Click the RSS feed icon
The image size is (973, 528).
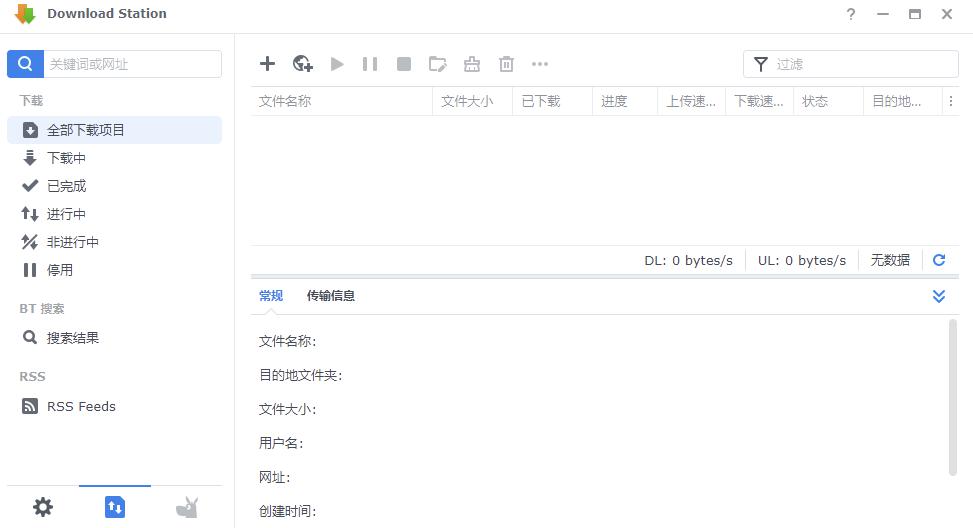30,406
